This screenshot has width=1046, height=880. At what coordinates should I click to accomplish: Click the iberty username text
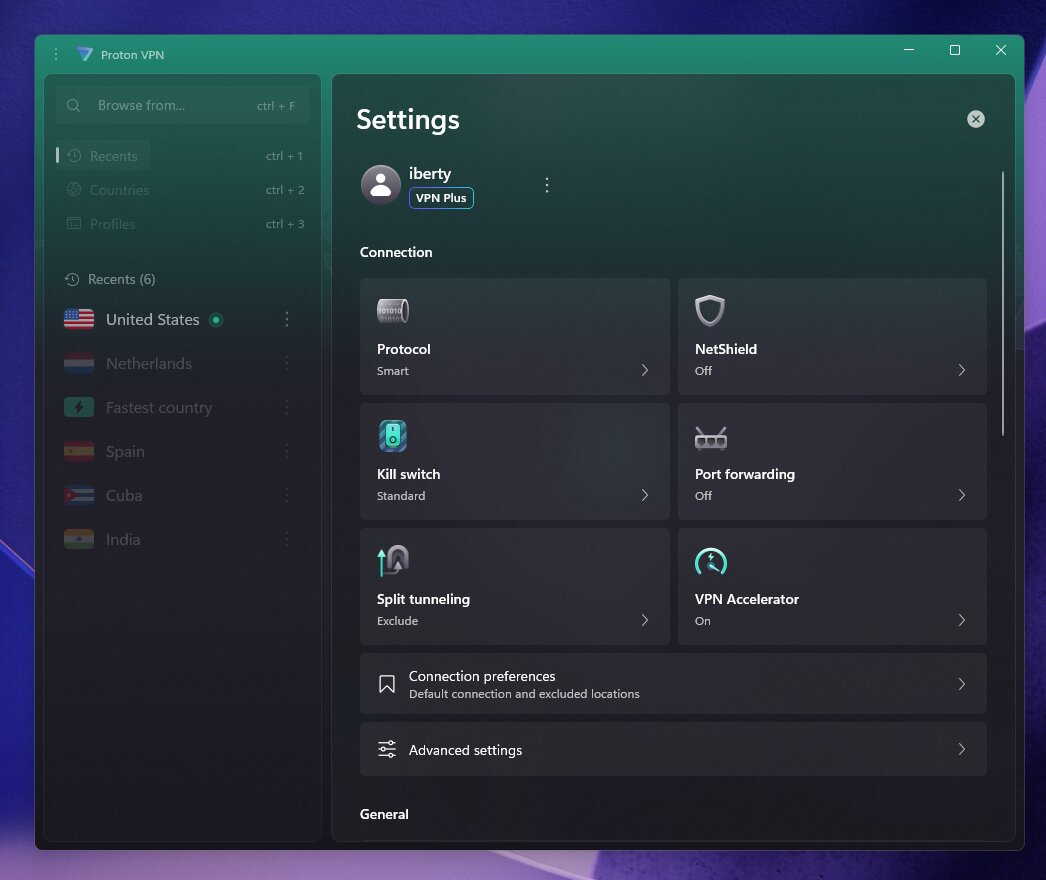(x=430, y=173)
